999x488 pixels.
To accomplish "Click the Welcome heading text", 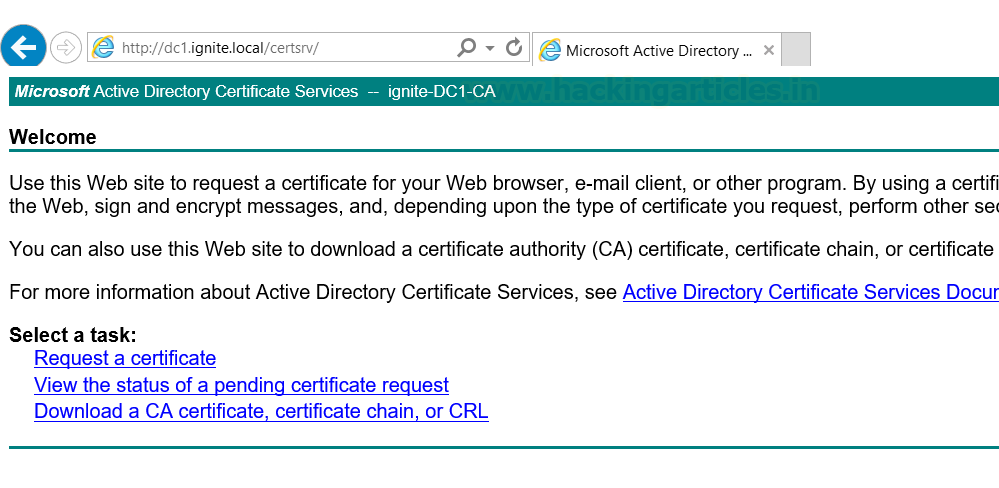I will 53,137.
